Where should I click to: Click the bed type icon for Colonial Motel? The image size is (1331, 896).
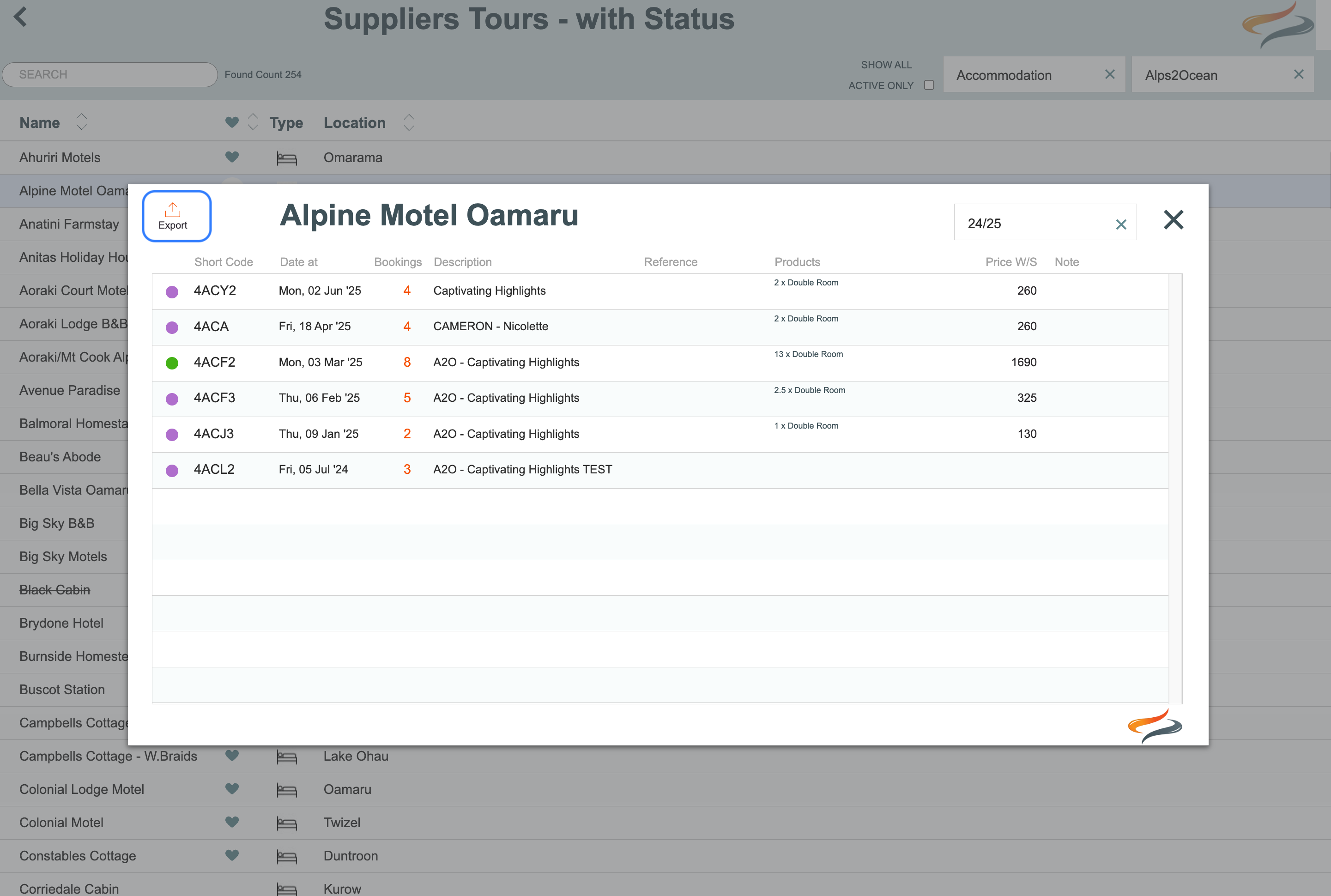(x=286, y=823)
